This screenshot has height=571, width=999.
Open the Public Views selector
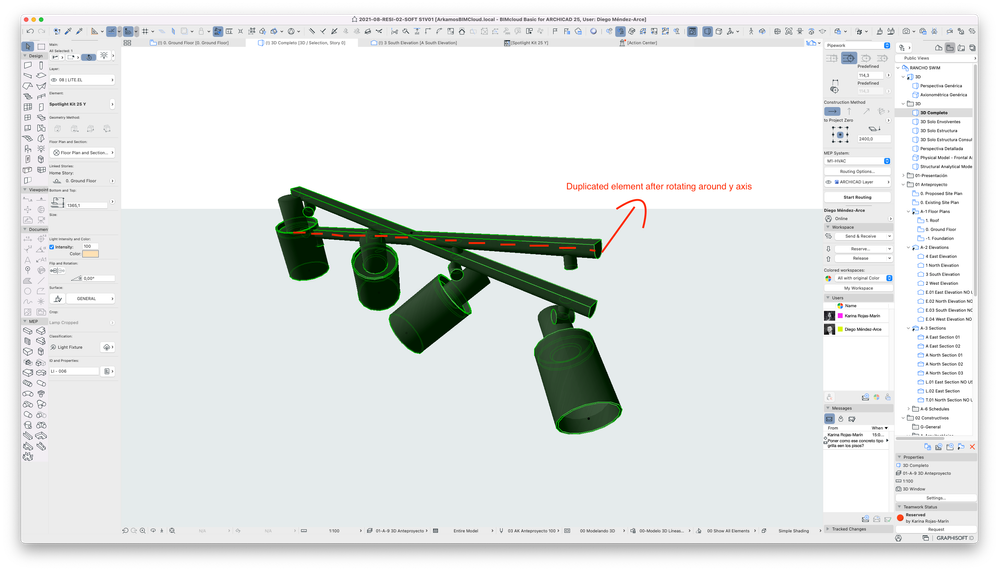935,58
